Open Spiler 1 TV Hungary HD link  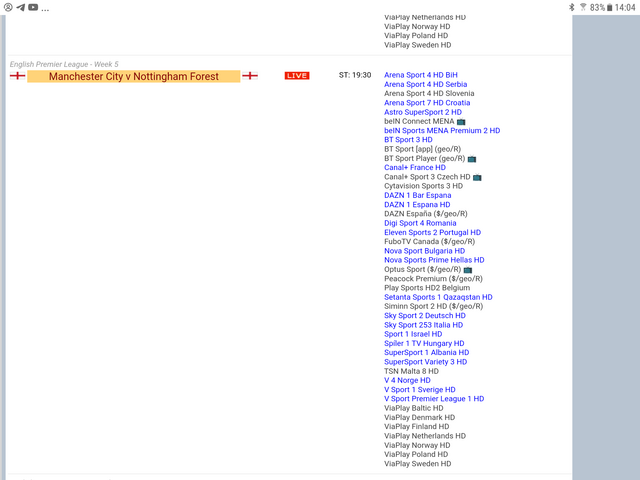pyautogui.click(x=424, y=344)
